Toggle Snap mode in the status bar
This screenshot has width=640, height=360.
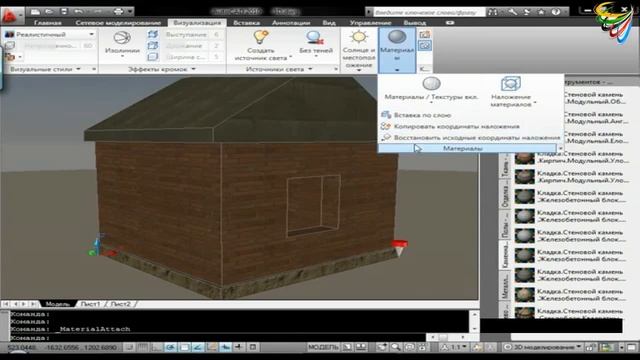pyautogui.click(x=129, y=347)
